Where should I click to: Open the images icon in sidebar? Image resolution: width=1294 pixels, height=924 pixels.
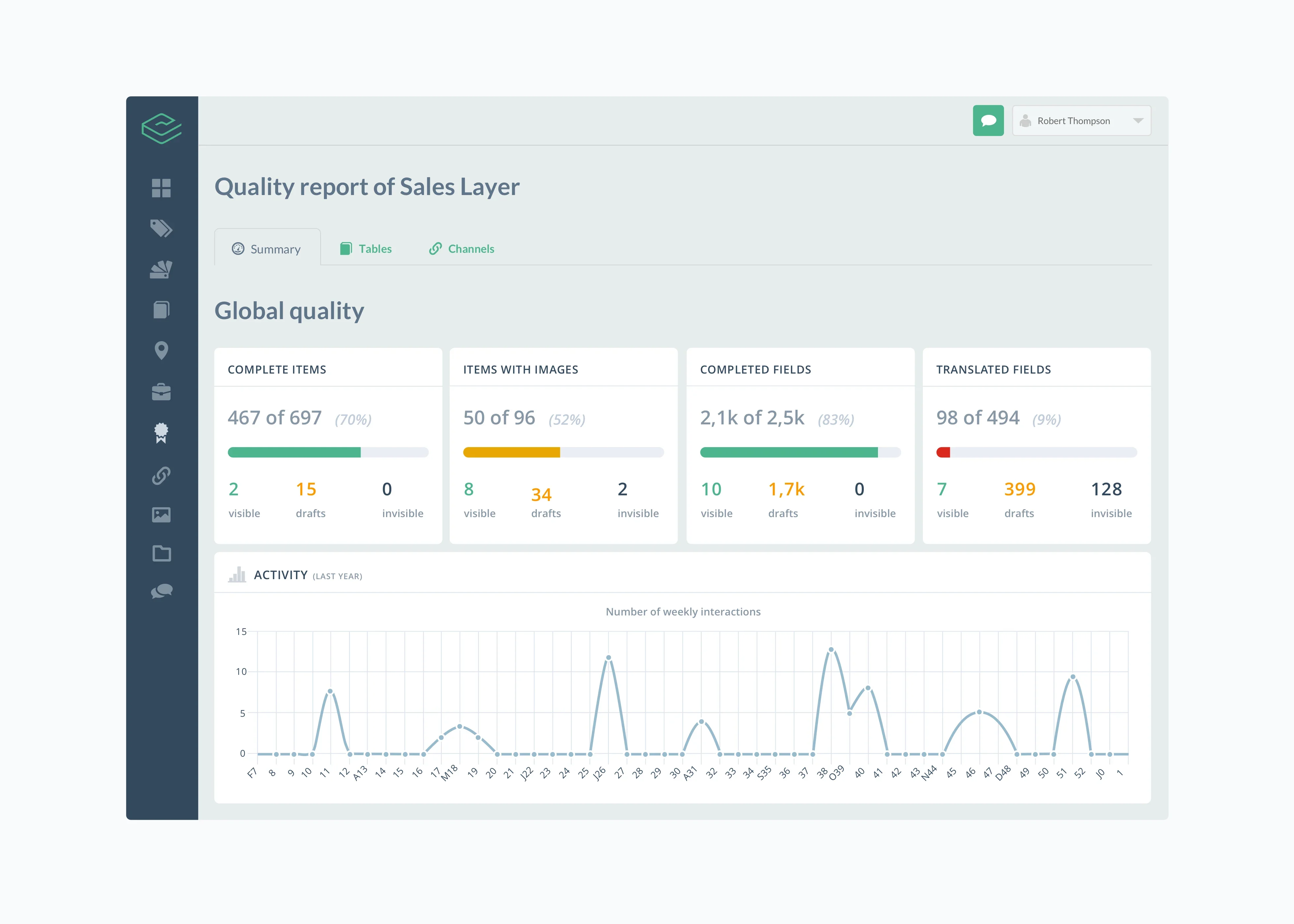click(x=162, y=515)
